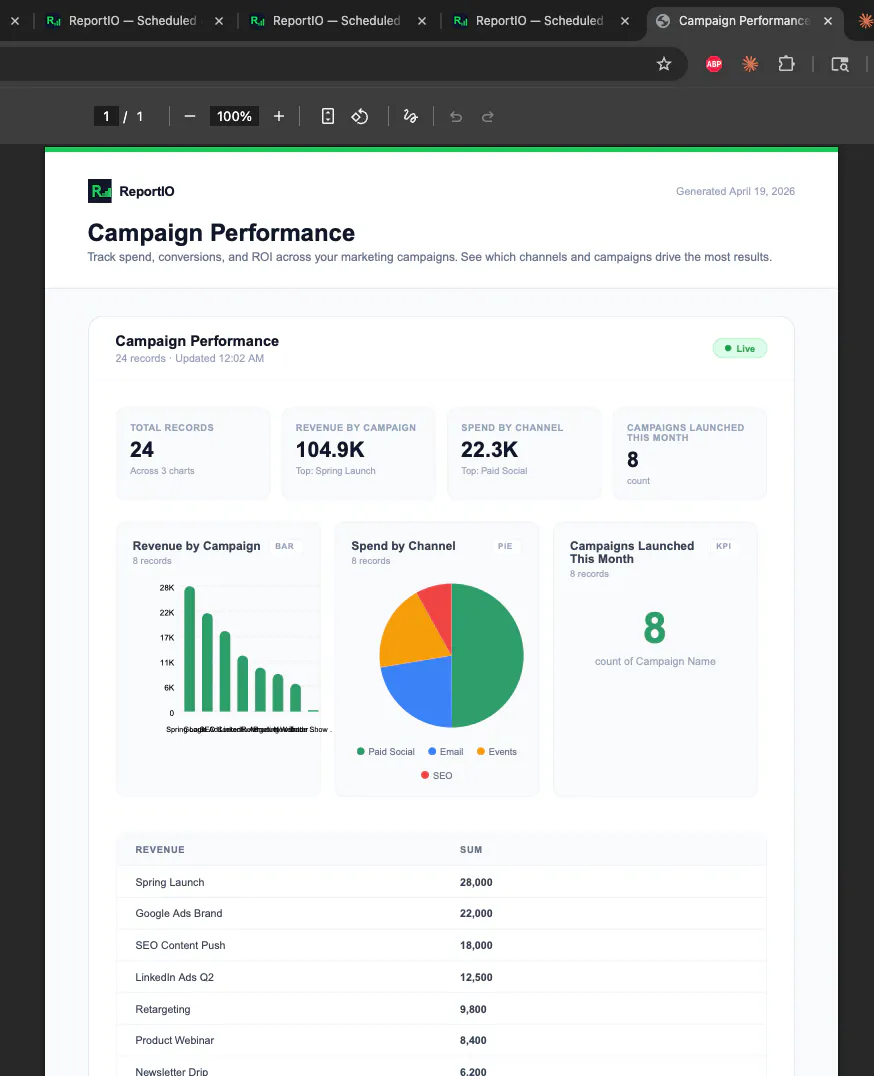This screenshot has height=1076, width=874.
Task: Redo the PDF annotation
Action: pyautogui.click(x=488, y=117)
